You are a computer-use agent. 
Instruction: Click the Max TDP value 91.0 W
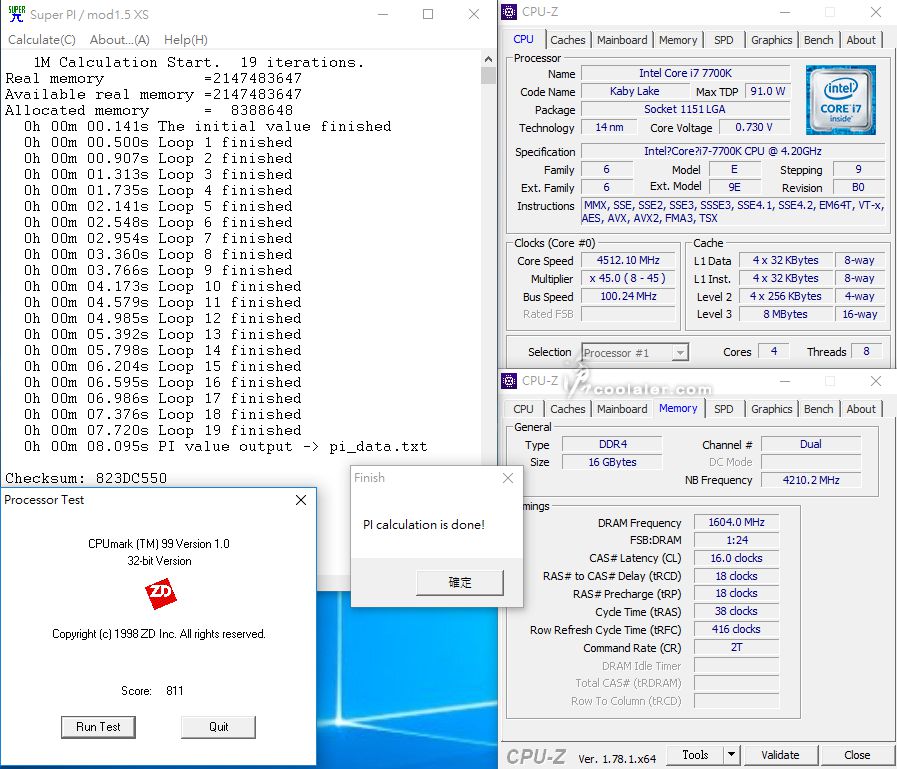[x=767, y=91]
